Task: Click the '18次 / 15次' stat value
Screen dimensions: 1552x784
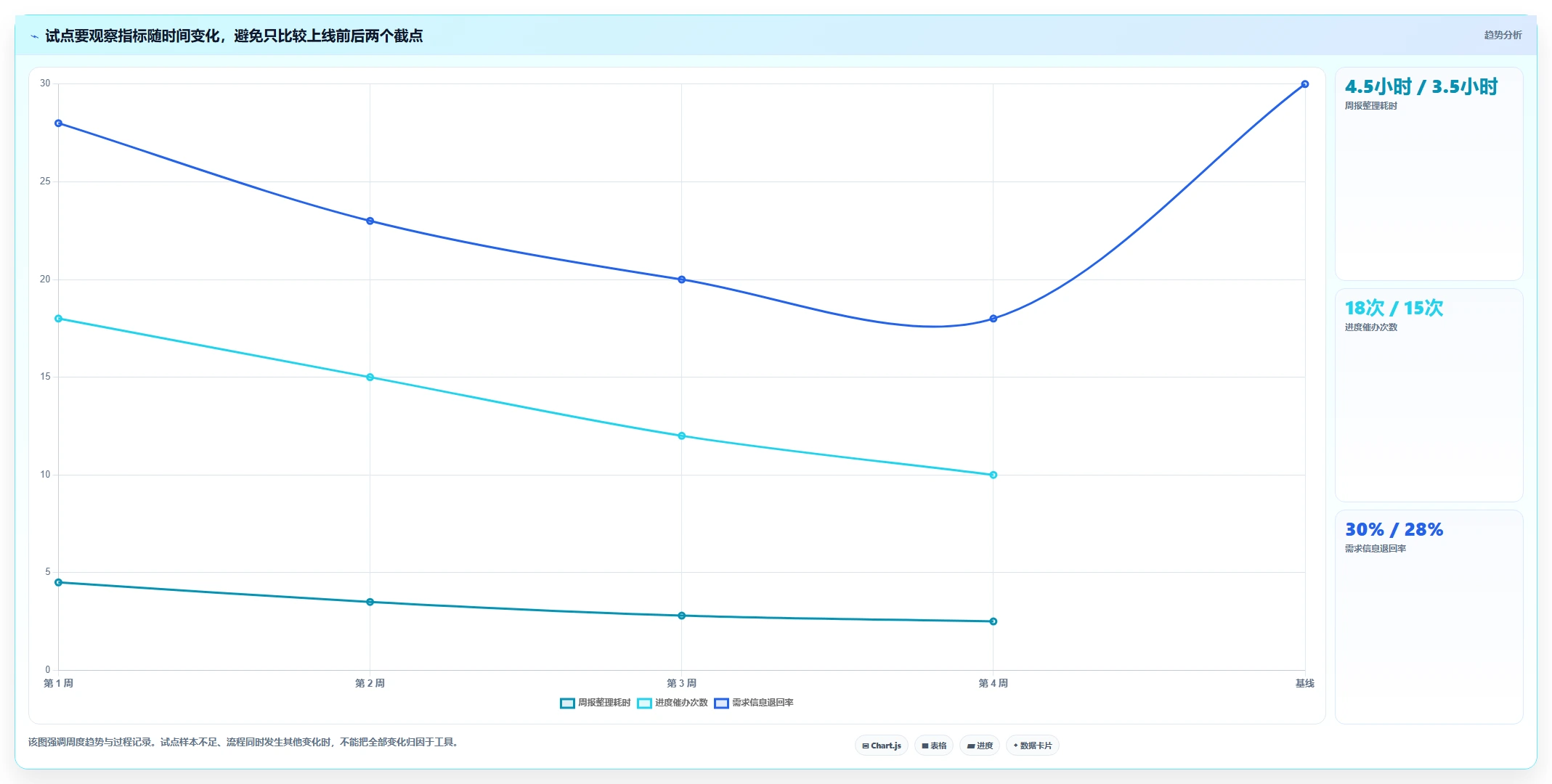Action: point(1394,309)
